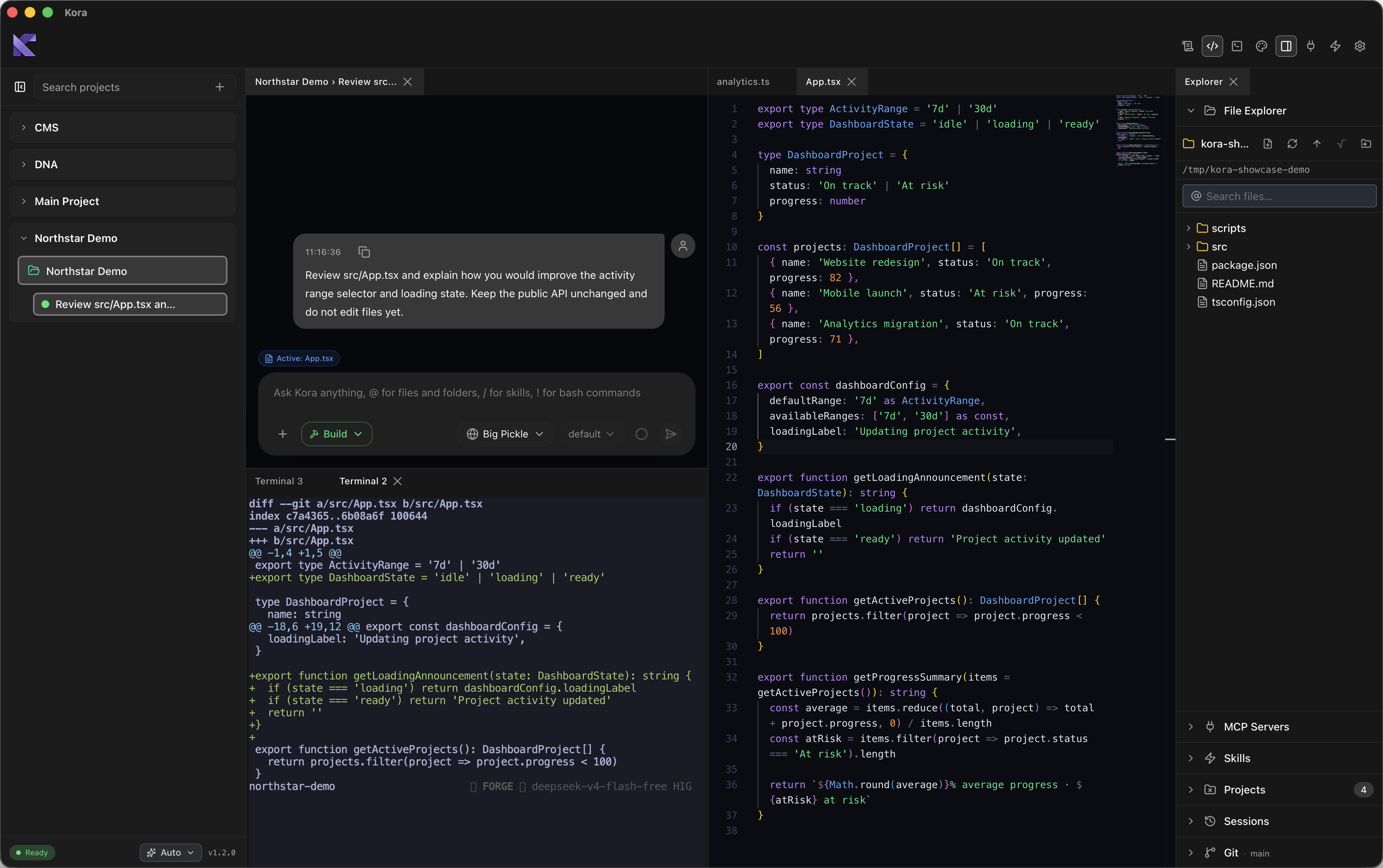The image size is (1383, 868).
Task: Click the /tmp/kora-showcase-demo path text
Action: pyautogui.click(x=1246, y=170)
